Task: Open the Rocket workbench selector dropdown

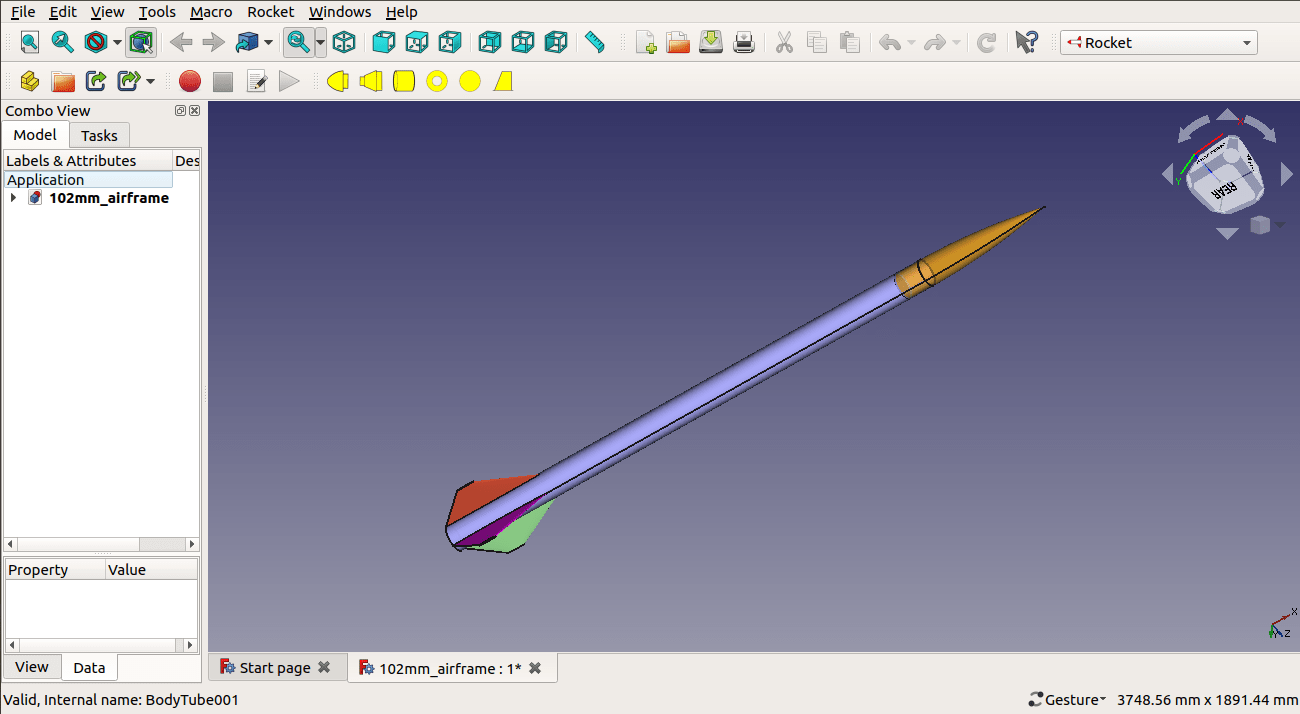Action: point(1158,42)
